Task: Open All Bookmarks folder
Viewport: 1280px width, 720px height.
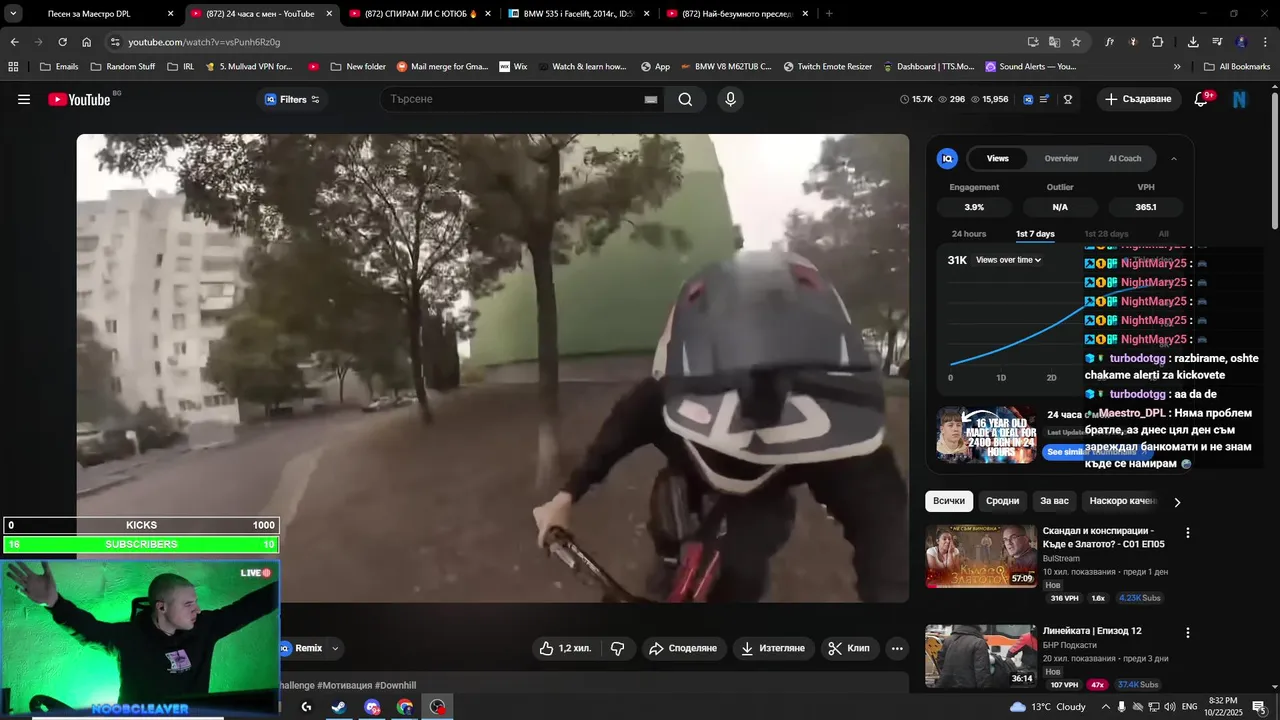Action: 1237,66
